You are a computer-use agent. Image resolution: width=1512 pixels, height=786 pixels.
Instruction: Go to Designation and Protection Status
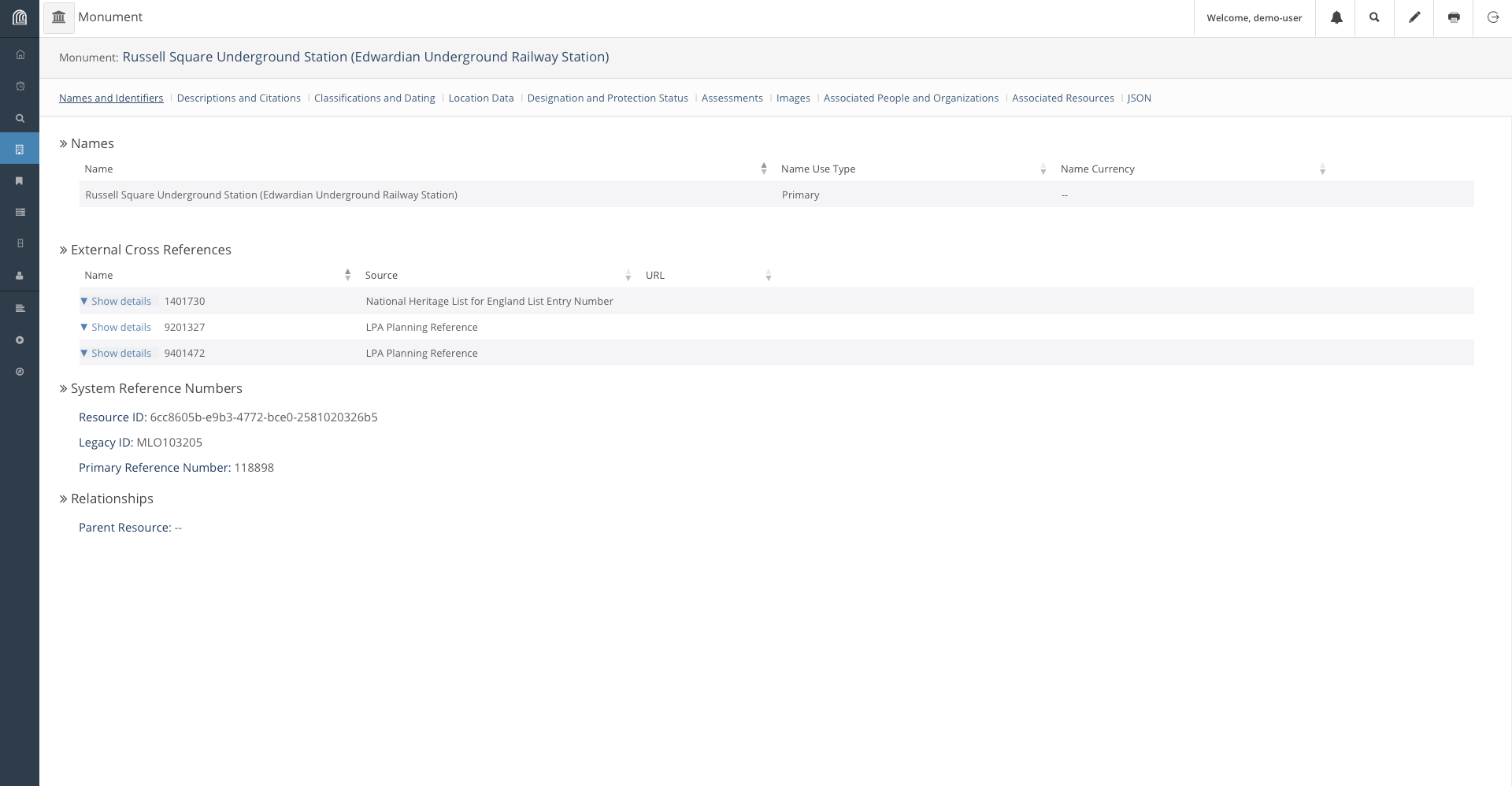[607, 98]
